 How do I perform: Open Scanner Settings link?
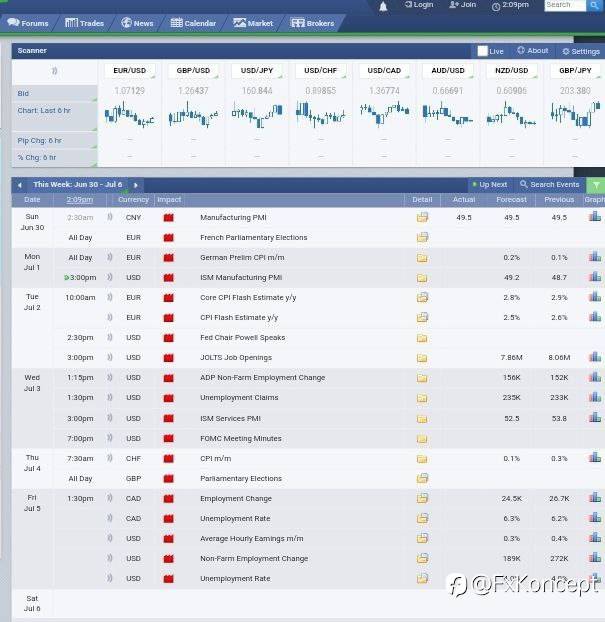[581, 51]
